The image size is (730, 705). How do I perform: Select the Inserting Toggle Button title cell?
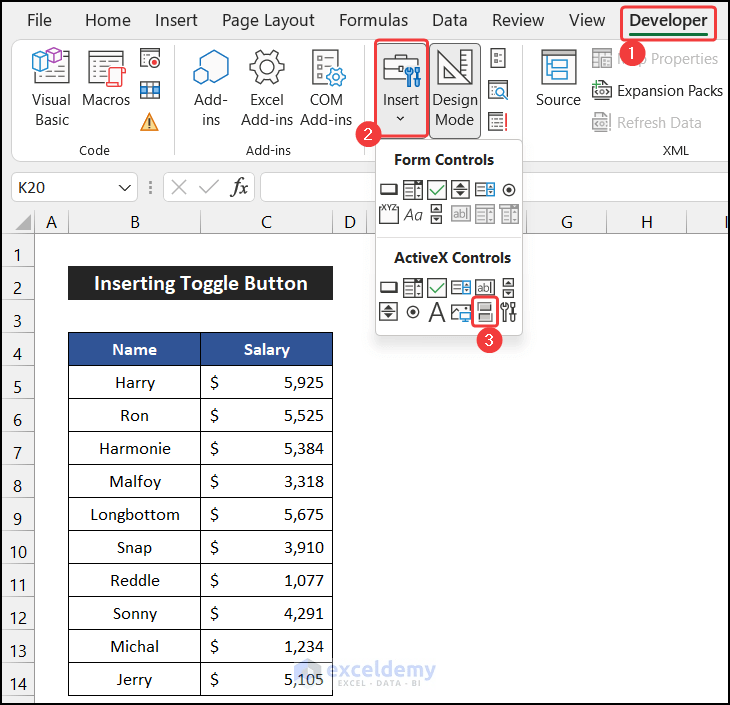pyautogui.click(x=200, y=283)
